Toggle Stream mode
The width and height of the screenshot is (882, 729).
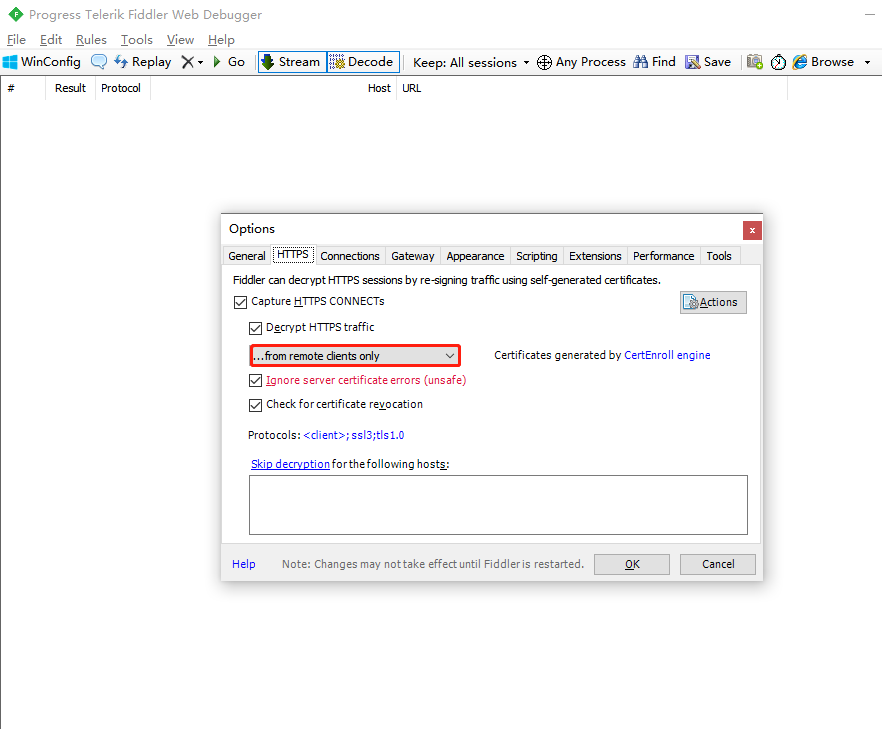[x=292, y=62]
